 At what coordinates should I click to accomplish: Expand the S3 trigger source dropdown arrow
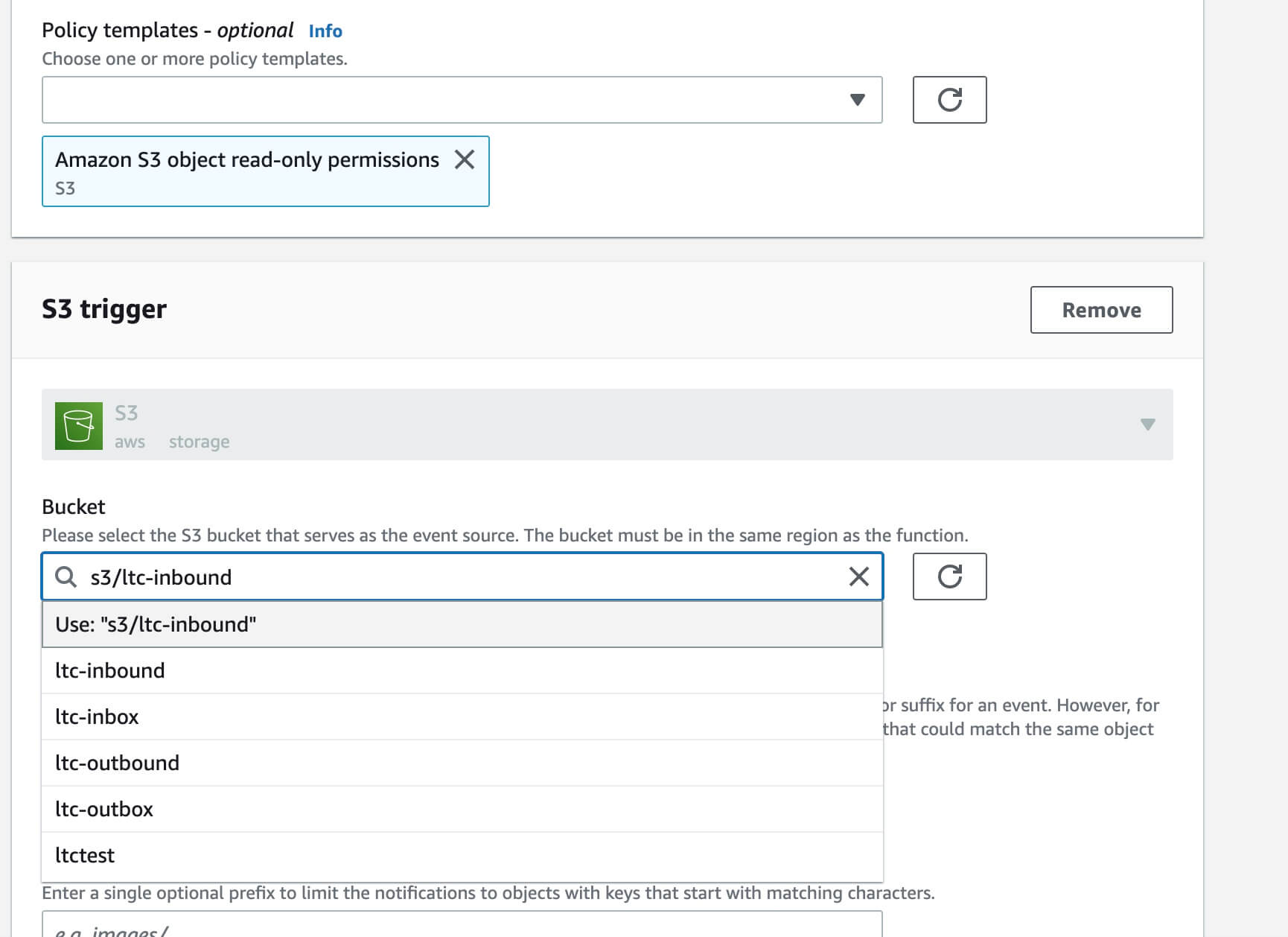tap(1147, 425)
